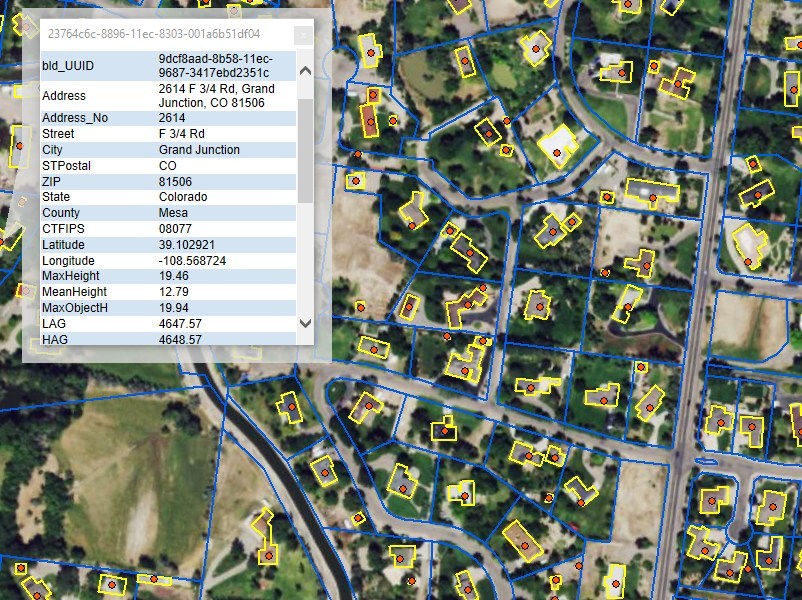Click the Latitude value 39.102921
Viewport: 802px width, 600px height.
[x=186, y=245]
